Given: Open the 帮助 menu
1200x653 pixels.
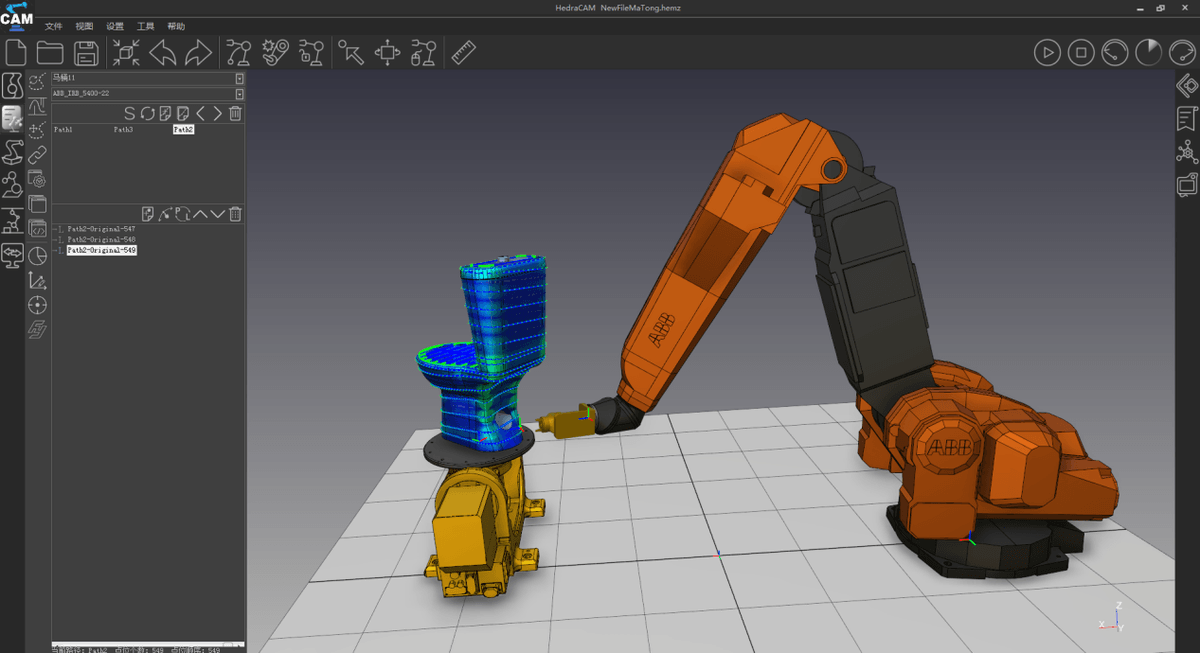Looking at the screenshot, I should 176,26.
